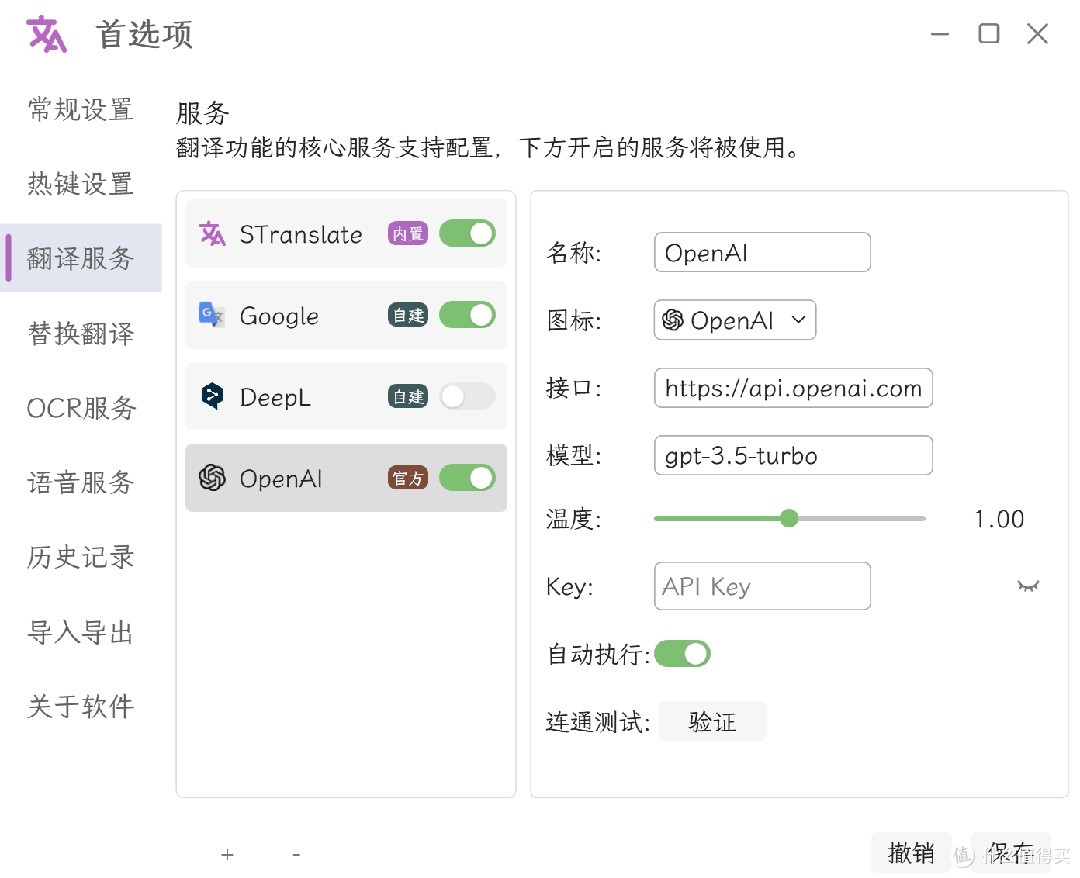1080x878 pixels.
Task: Click the 保存 button
Action: tap(1010, 853)
